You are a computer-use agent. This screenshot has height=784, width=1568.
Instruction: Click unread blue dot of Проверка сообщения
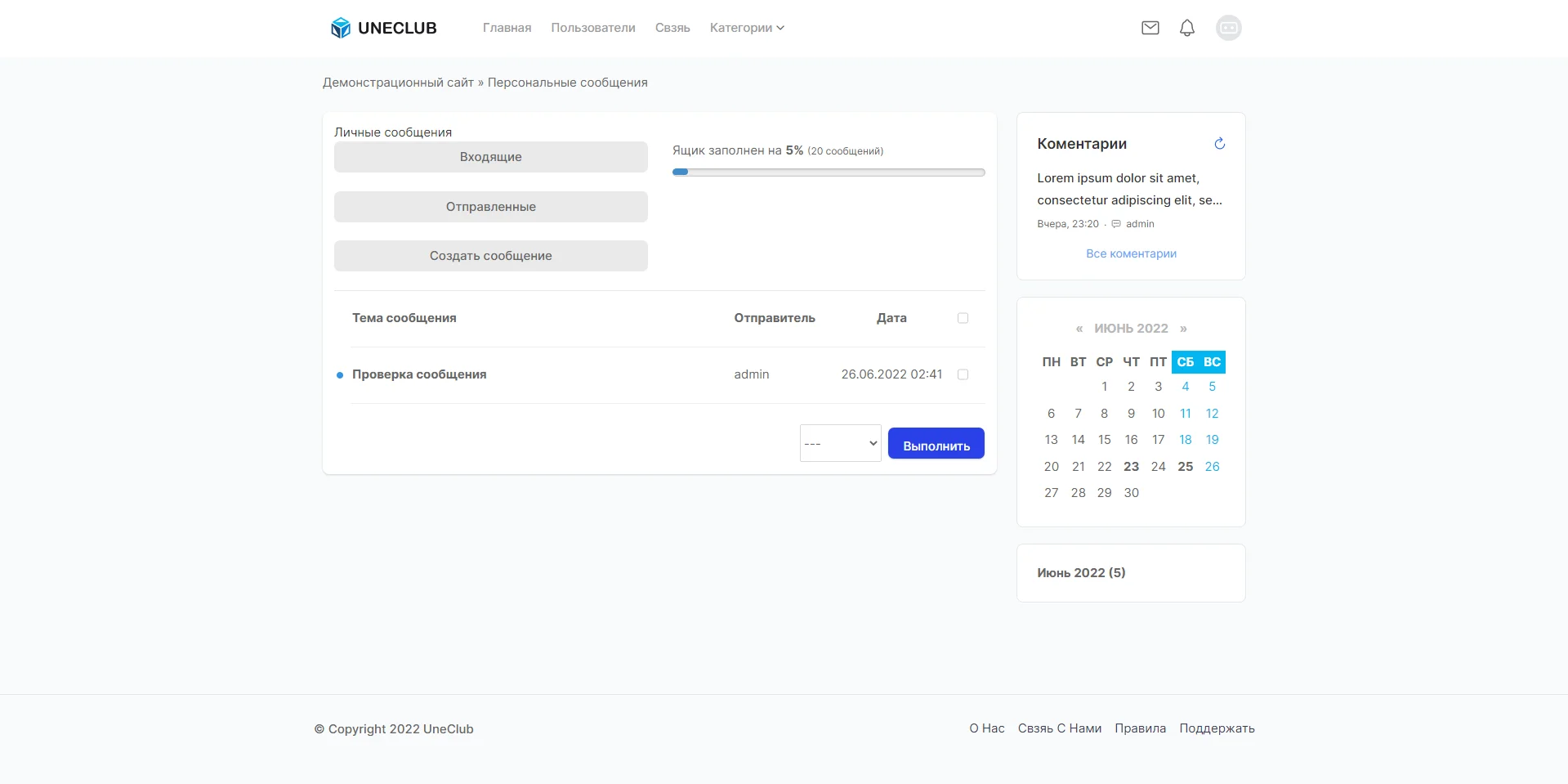coord(340,375)
